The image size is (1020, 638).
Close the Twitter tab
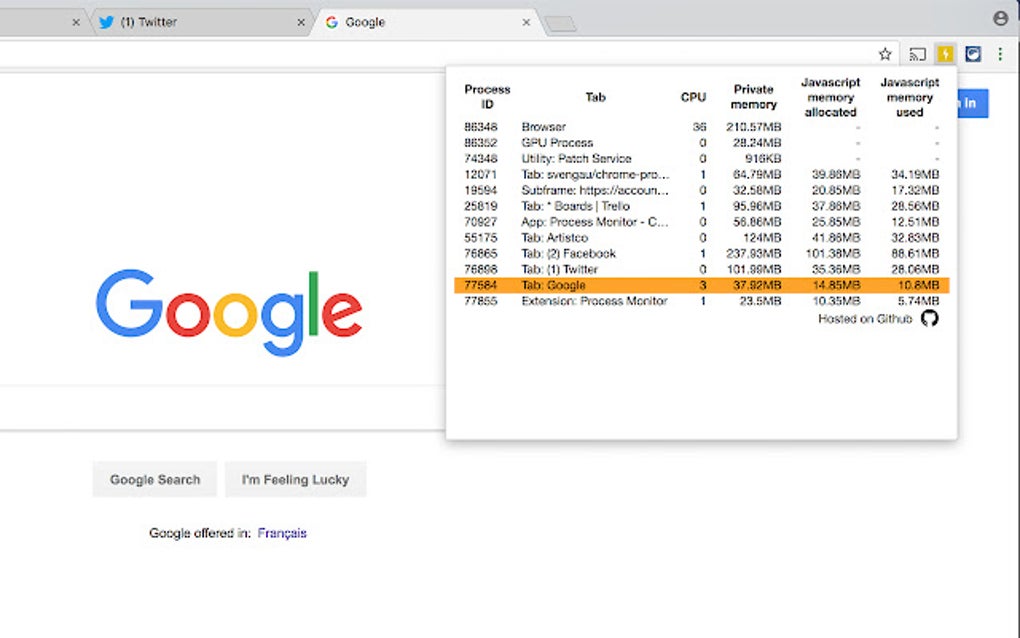click(x=301, y=22)
